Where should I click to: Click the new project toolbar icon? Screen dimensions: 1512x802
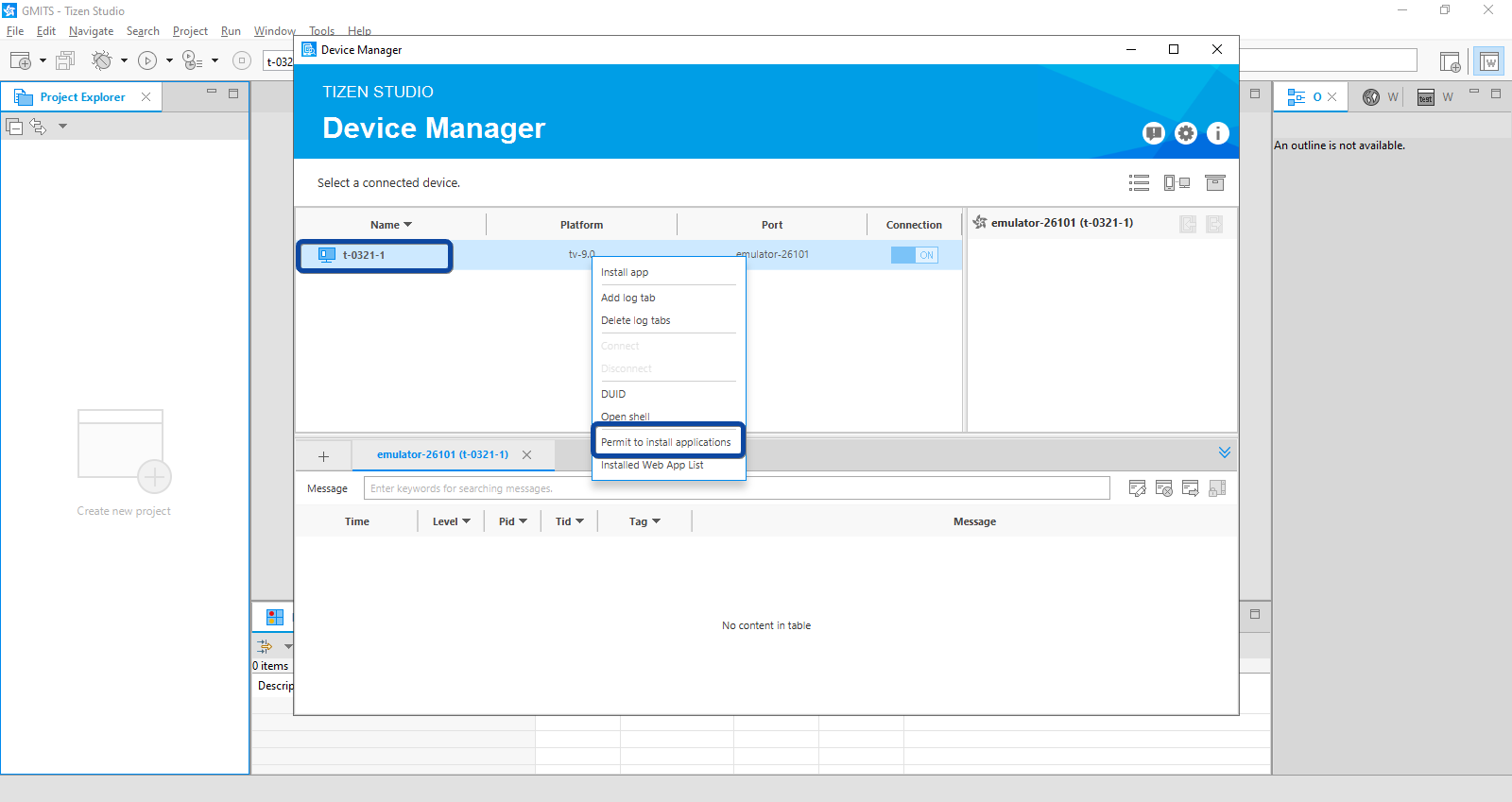[x=21, y=60]
